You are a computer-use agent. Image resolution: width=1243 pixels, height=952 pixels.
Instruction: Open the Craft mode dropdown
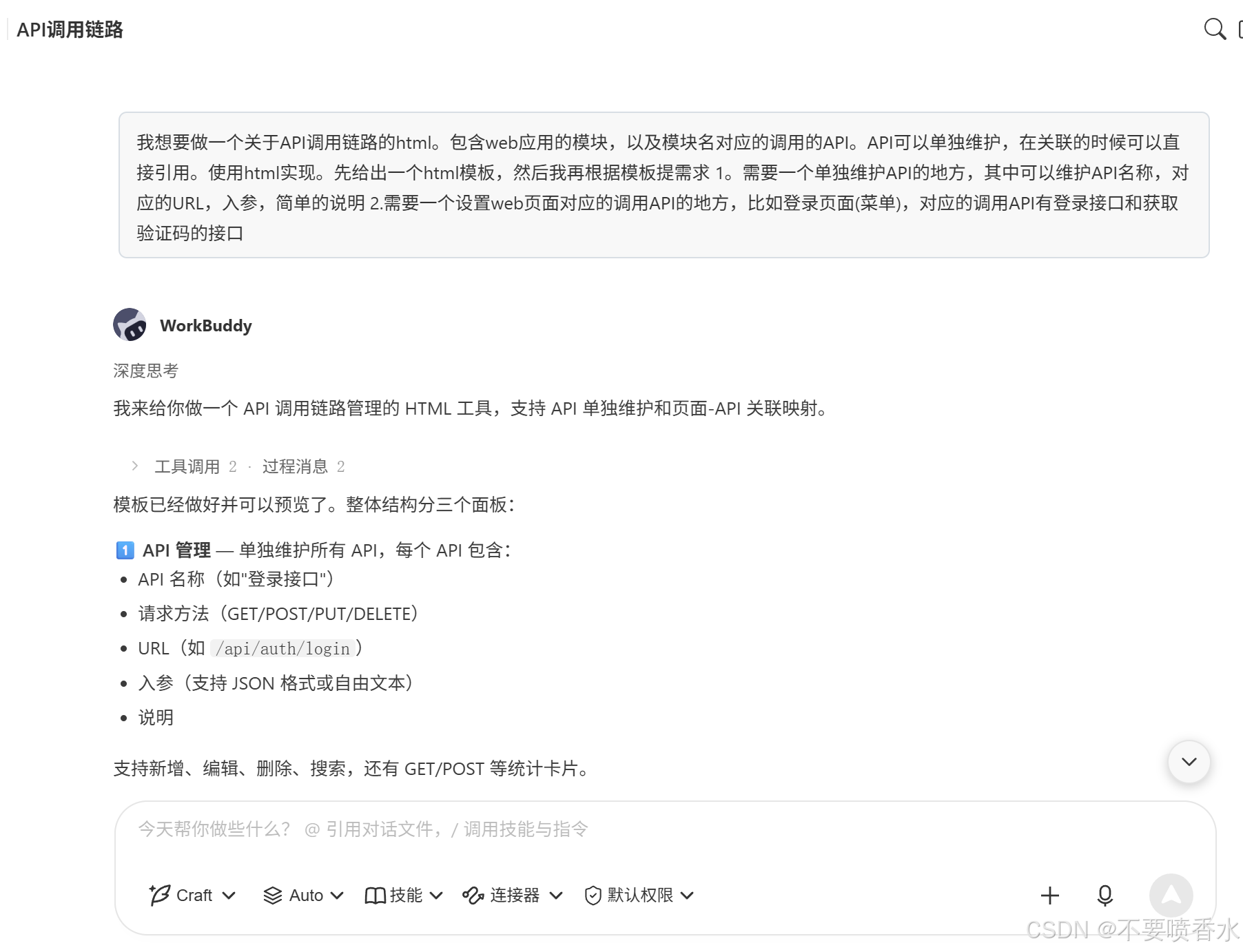point(193,895)
